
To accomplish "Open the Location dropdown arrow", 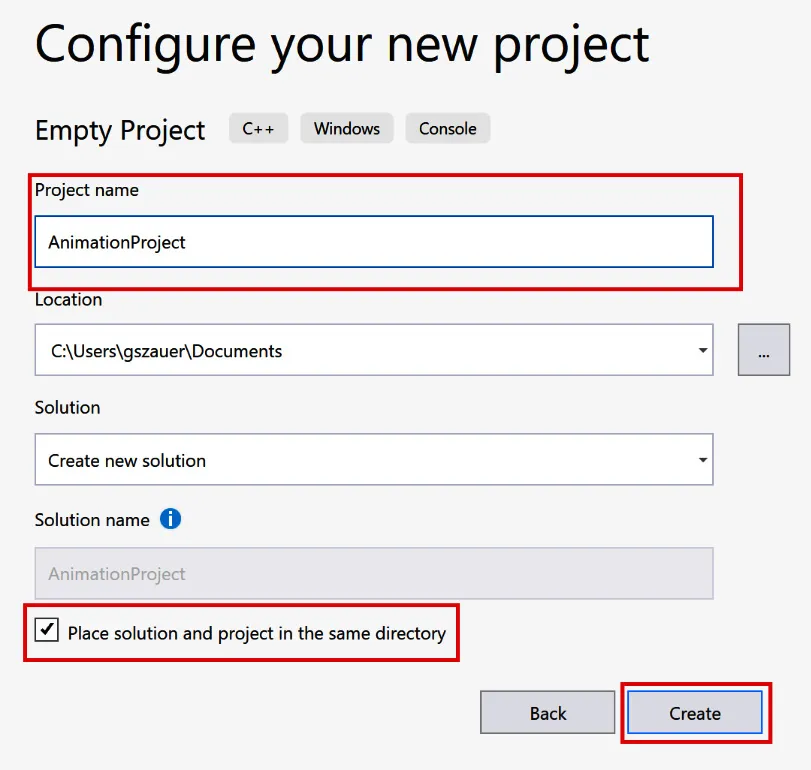I will pyautogui.click(x=700, y=349).
